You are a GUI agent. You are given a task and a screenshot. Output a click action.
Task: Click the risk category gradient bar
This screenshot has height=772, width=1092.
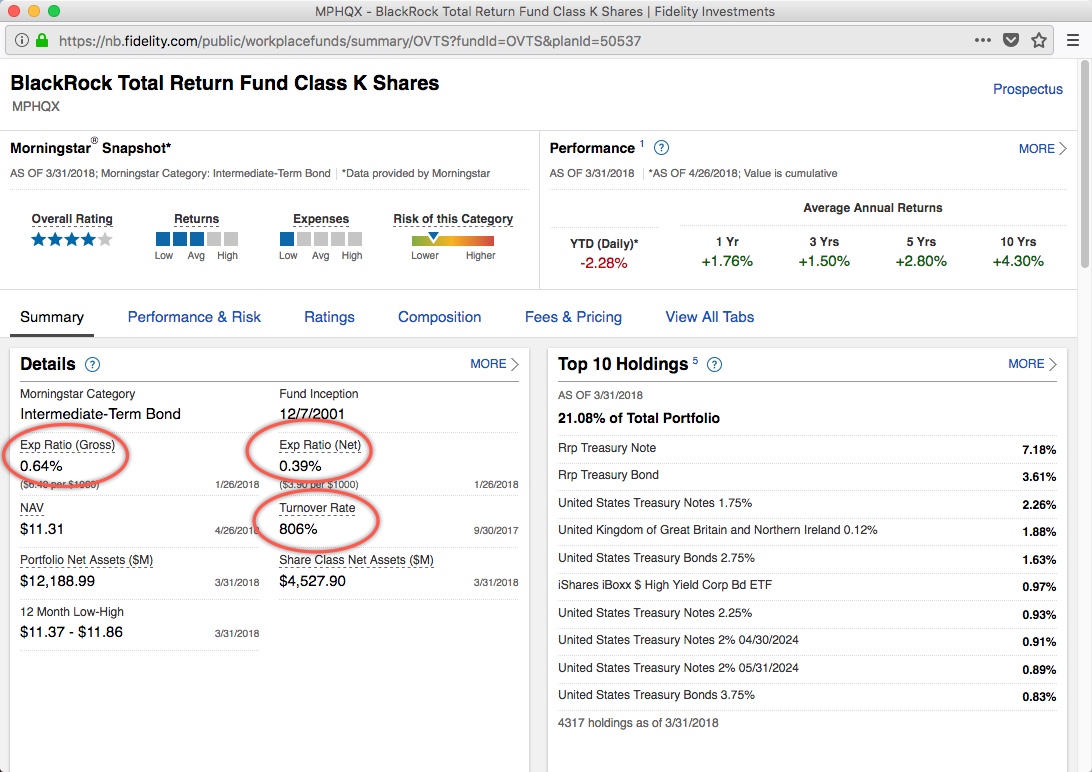click(x=453, y=240)
